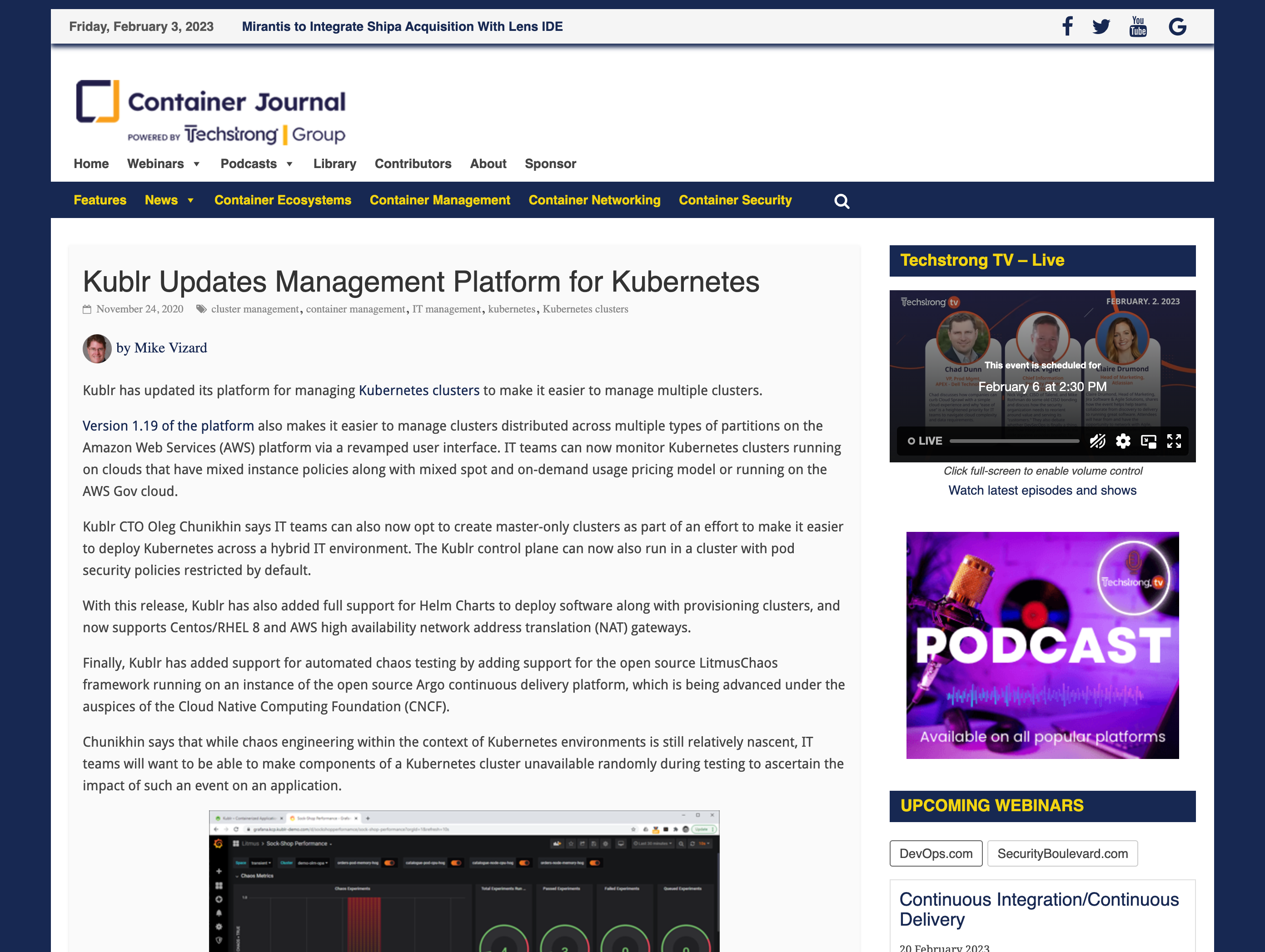Follow the Version 1.19 of the platform link
1265x952 pixels.
pyautogui.click(x=168, y=426)
